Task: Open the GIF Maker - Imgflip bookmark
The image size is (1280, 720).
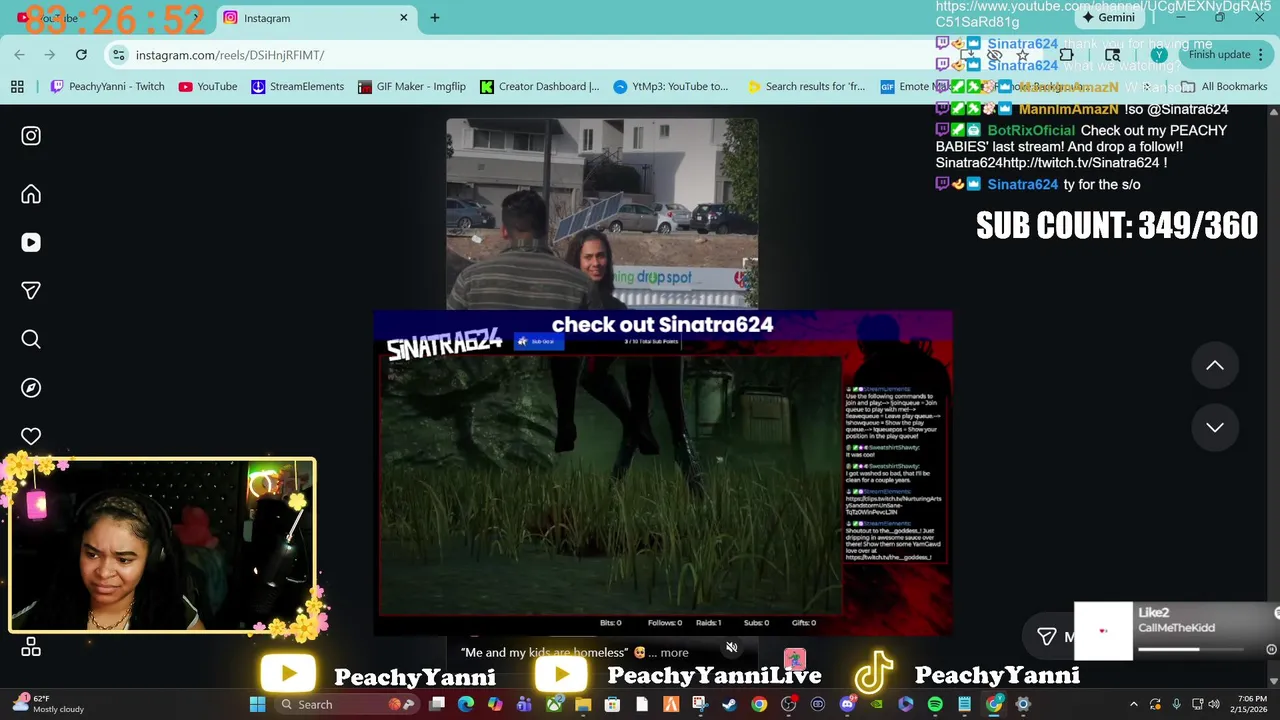Action: point(411,87)
